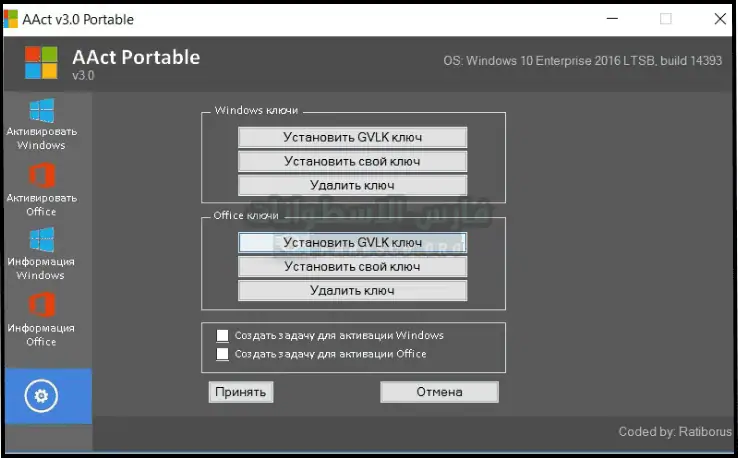Toggle Создать задачу для активации Office checkbox
This screenshot has width=738, height=458.
click(x=223, y=354)
